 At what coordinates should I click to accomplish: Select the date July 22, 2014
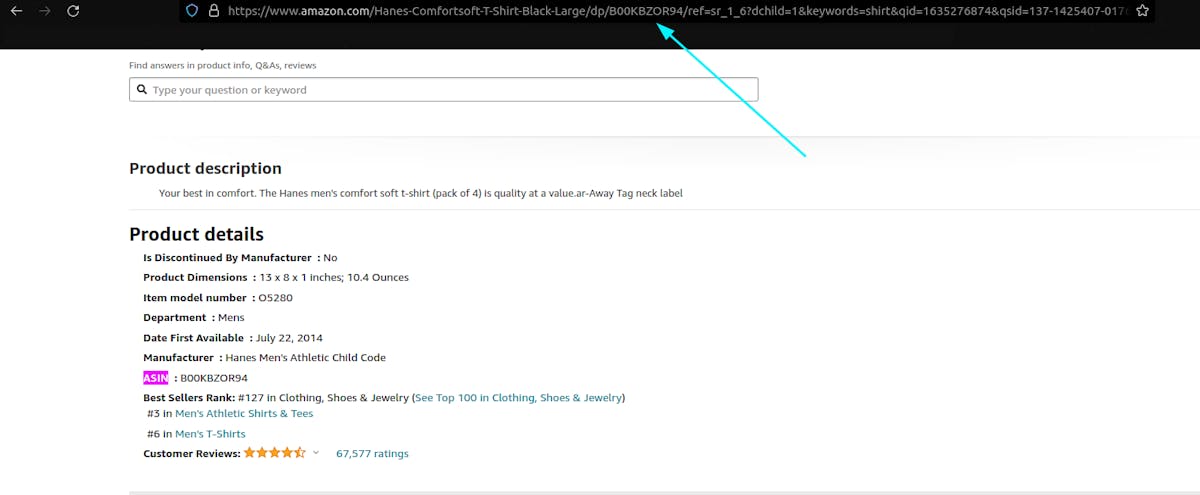pyautogui.click(x=289, y=338)
